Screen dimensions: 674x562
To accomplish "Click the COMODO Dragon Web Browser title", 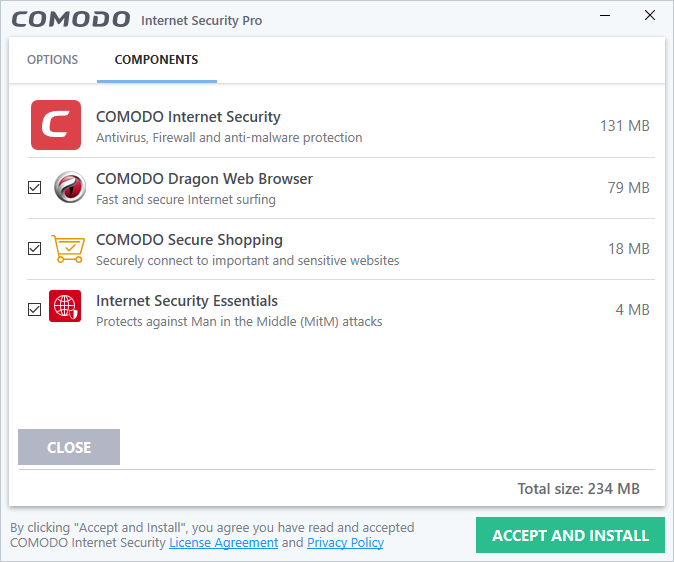I will coord(204,179).
